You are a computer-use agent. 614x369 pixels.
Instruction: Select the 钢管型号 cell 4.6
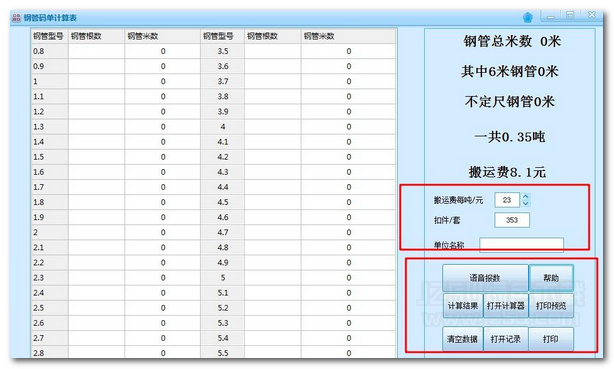[223, 217]
